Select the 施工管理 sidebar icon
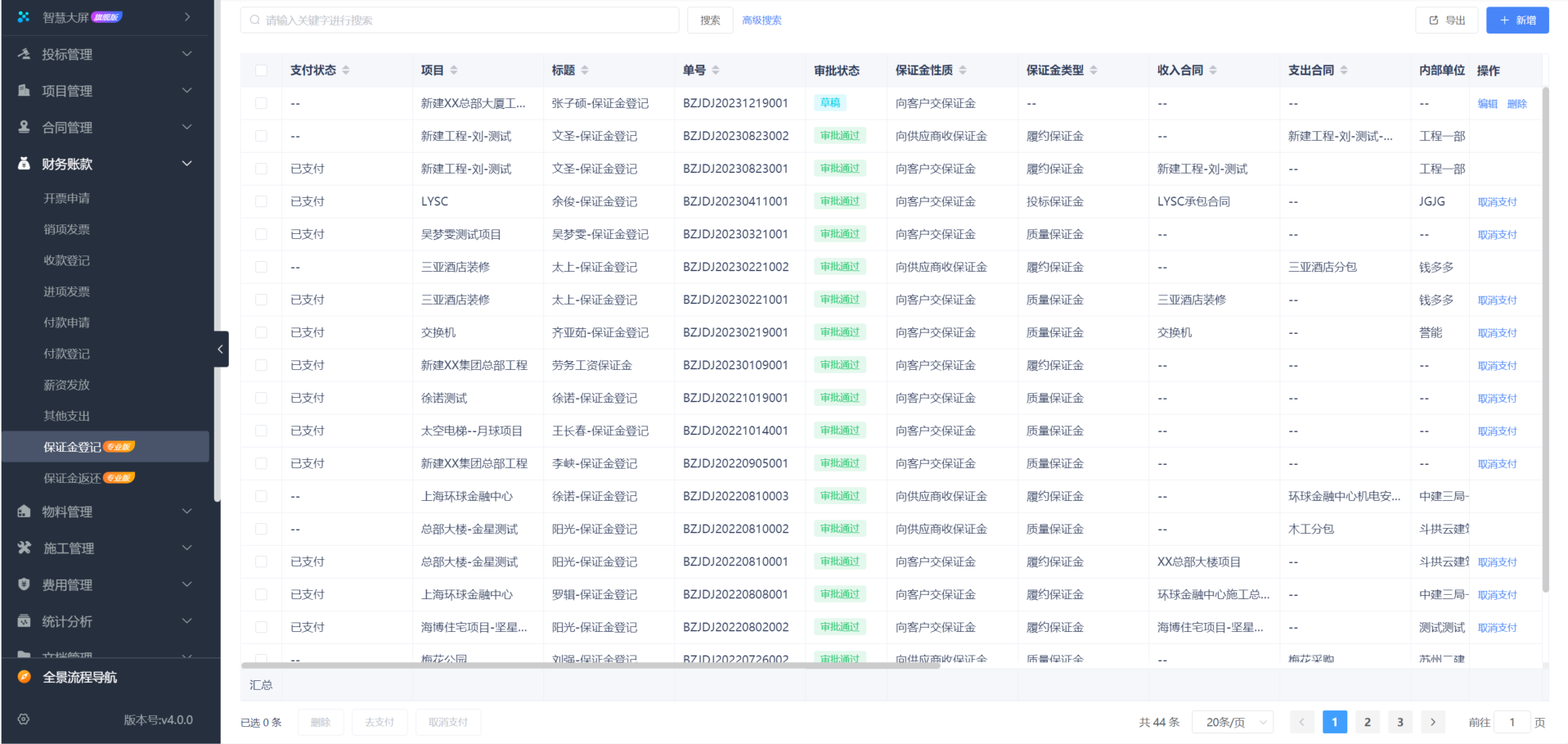This screenshot has height=744, width=1568. (25, 548)
